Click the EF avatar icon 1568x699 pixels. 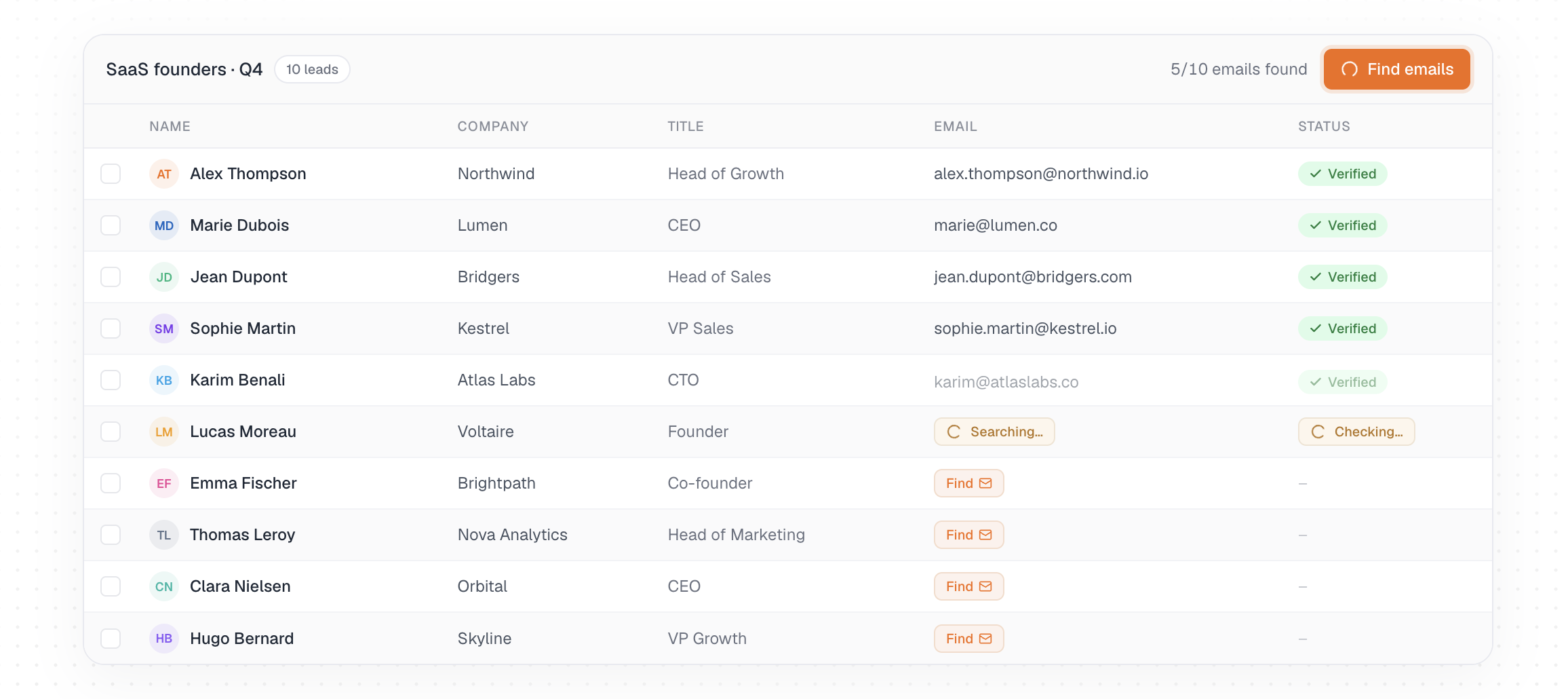(x=164, y=483)
